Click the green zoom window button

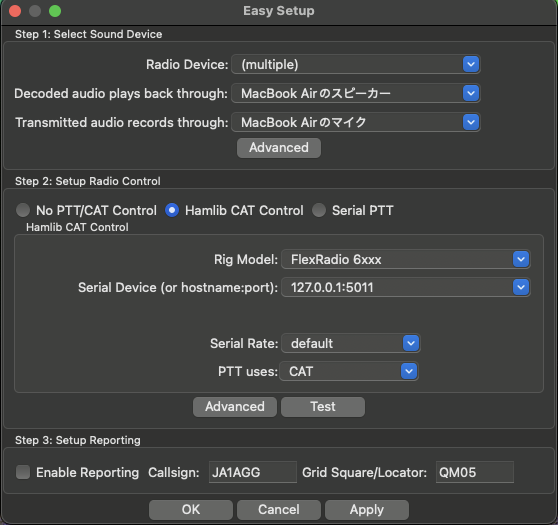point(55,11)
